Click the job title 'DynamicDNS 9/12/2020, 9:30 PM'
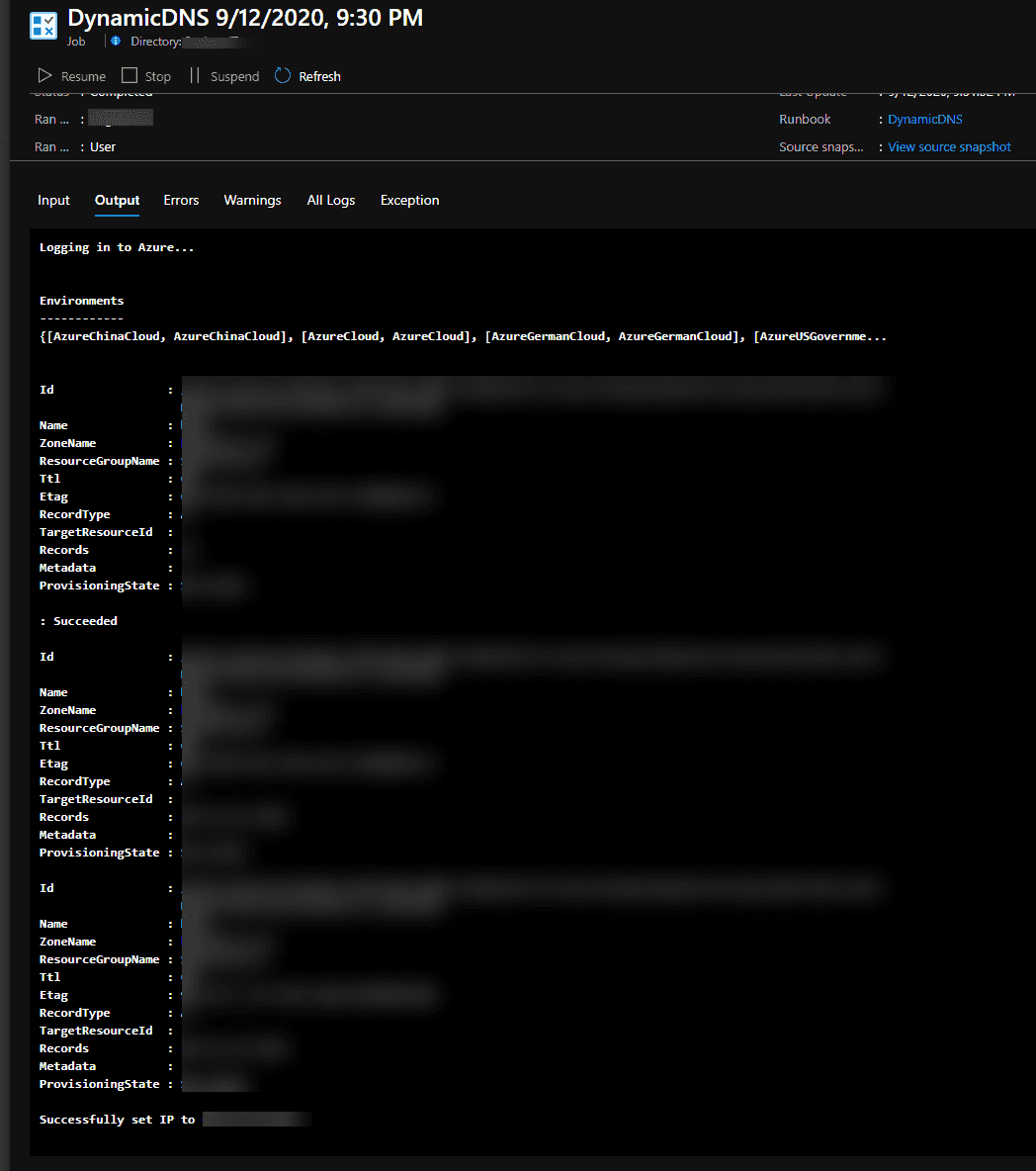This screenshot has width=1036, height=1171. click(245, 17)
